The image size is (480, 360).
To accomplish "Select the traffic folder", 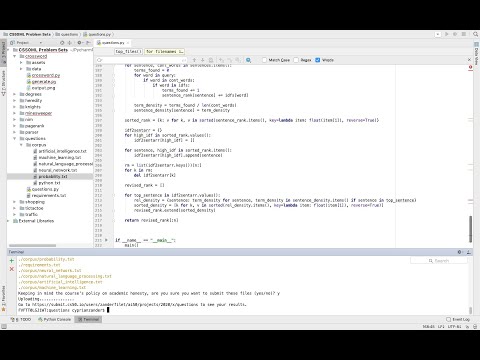I will coord(29,215).
